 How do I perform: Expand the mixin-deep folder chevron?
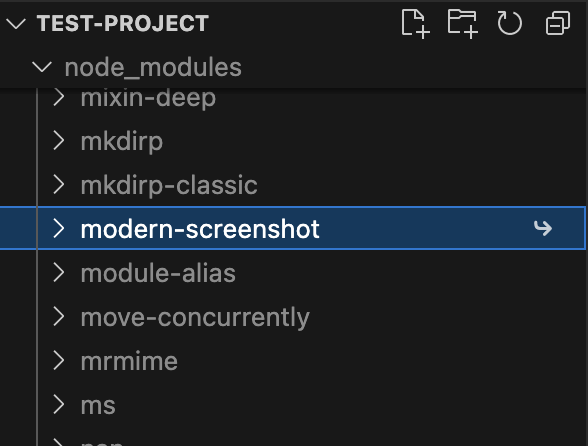pos(58,97)
